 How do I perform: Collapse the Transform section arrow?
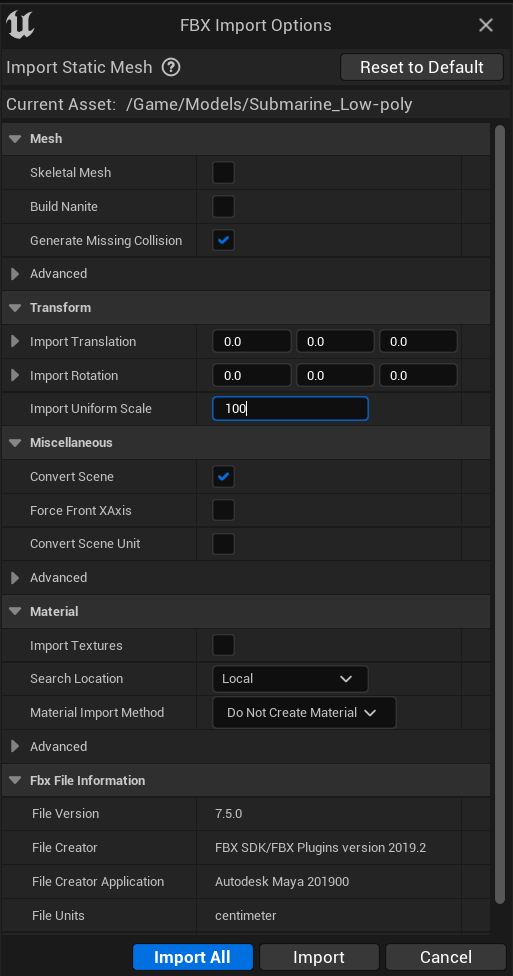pos(15,308)
